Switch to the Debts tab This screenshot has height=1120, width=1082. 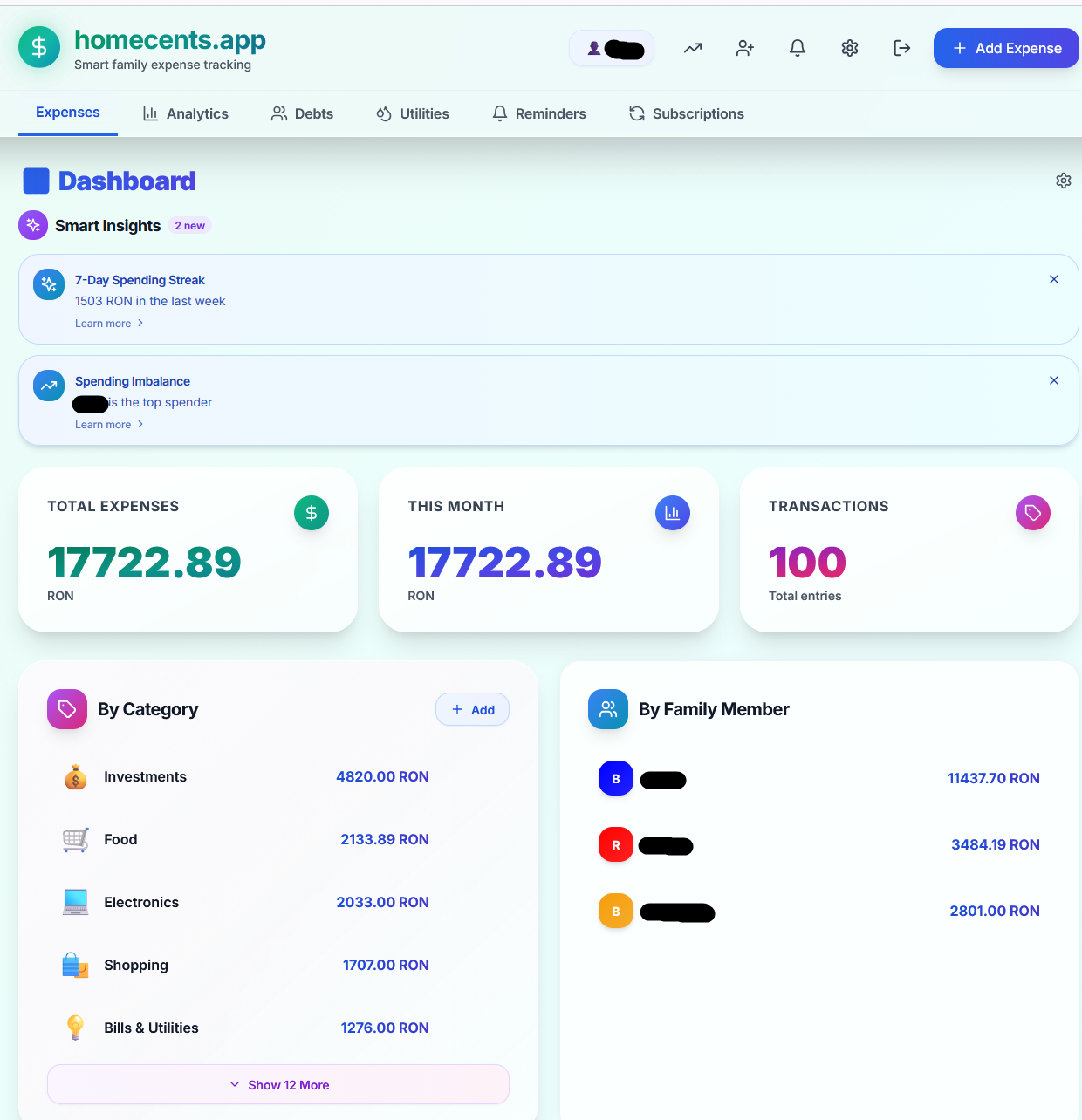pyautogui.click(x=302, y=113)
